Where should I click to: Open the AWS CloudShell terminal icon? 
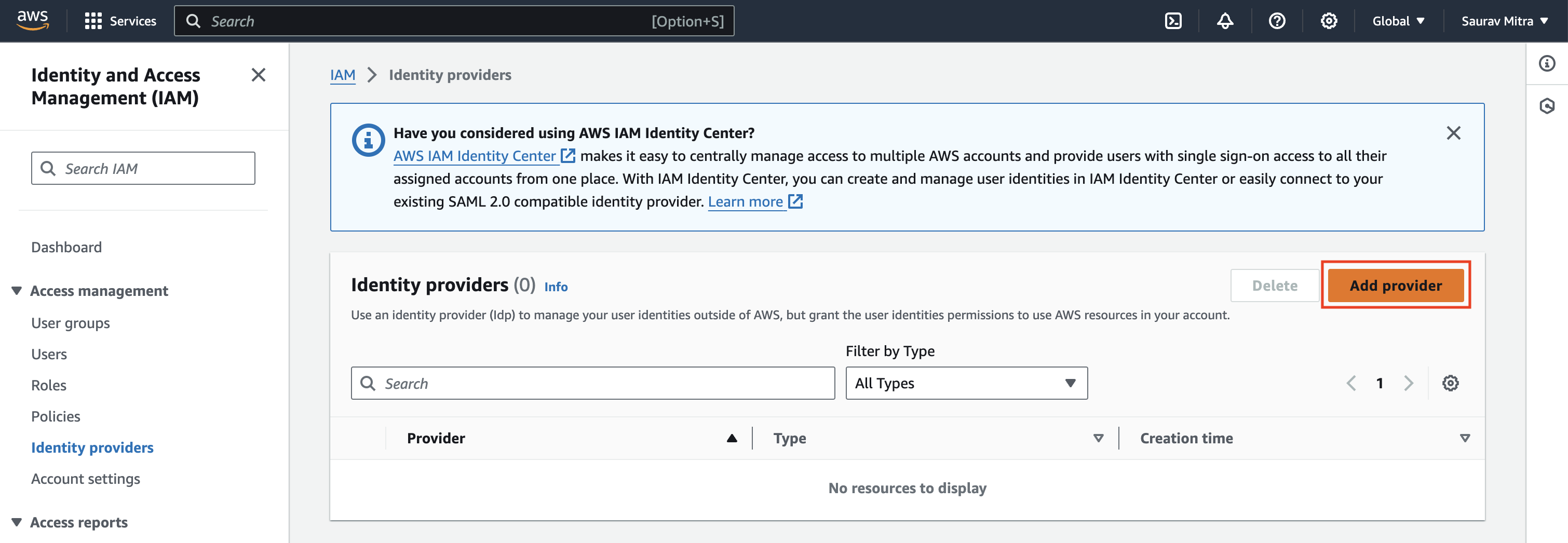[x=1172, y=21]
